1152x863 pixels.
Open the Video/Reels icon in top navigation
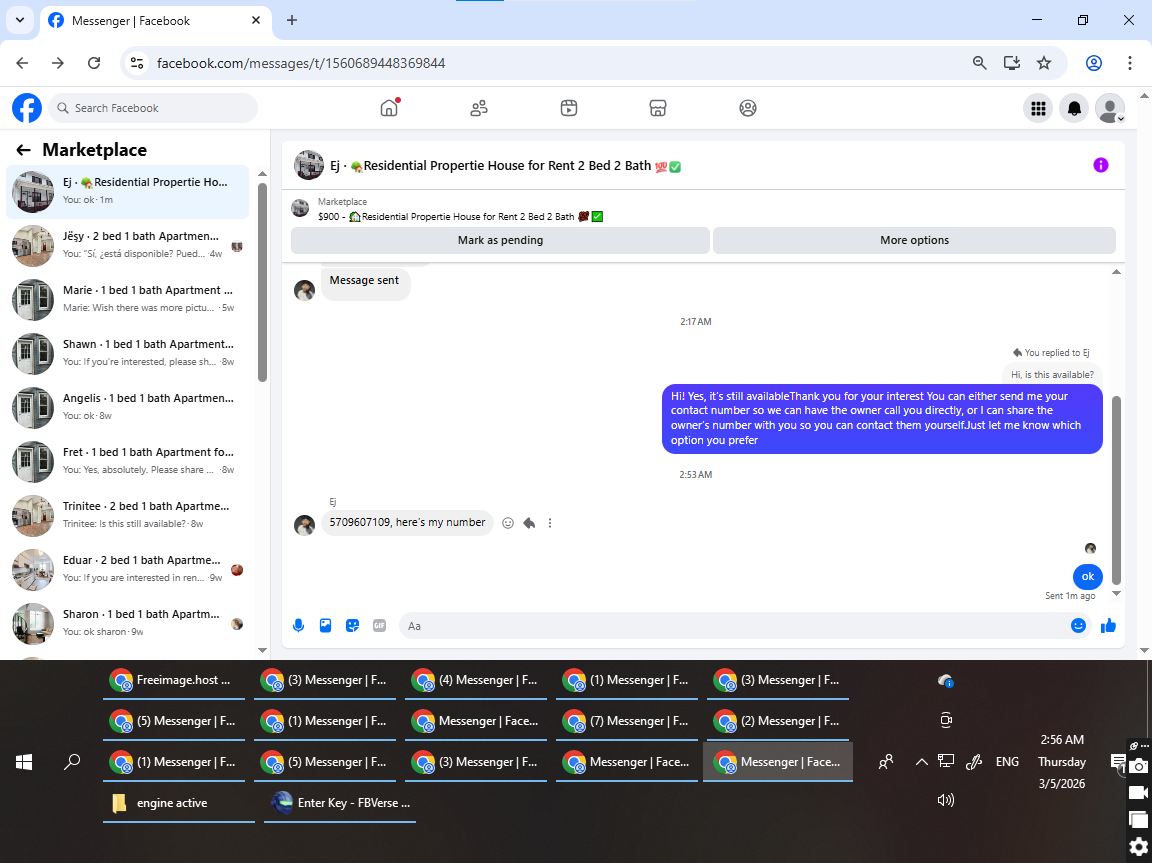click(569, 108)
